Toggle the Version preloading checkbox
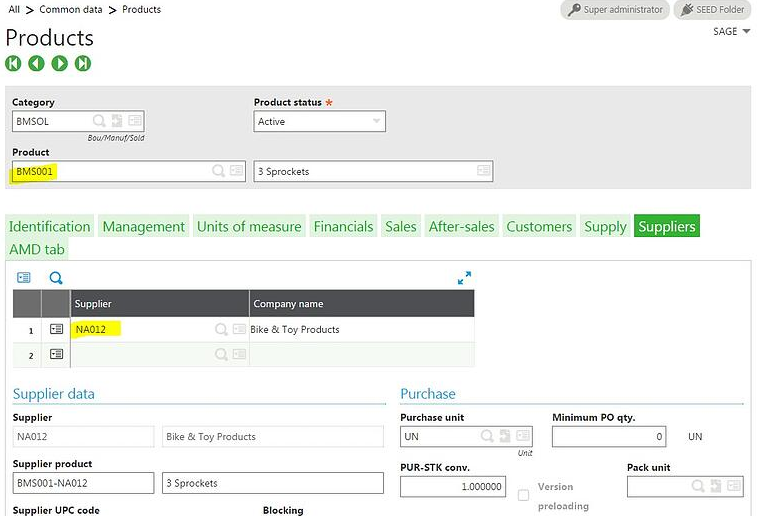This screenshot has width=769, height=516. (524, 495)
